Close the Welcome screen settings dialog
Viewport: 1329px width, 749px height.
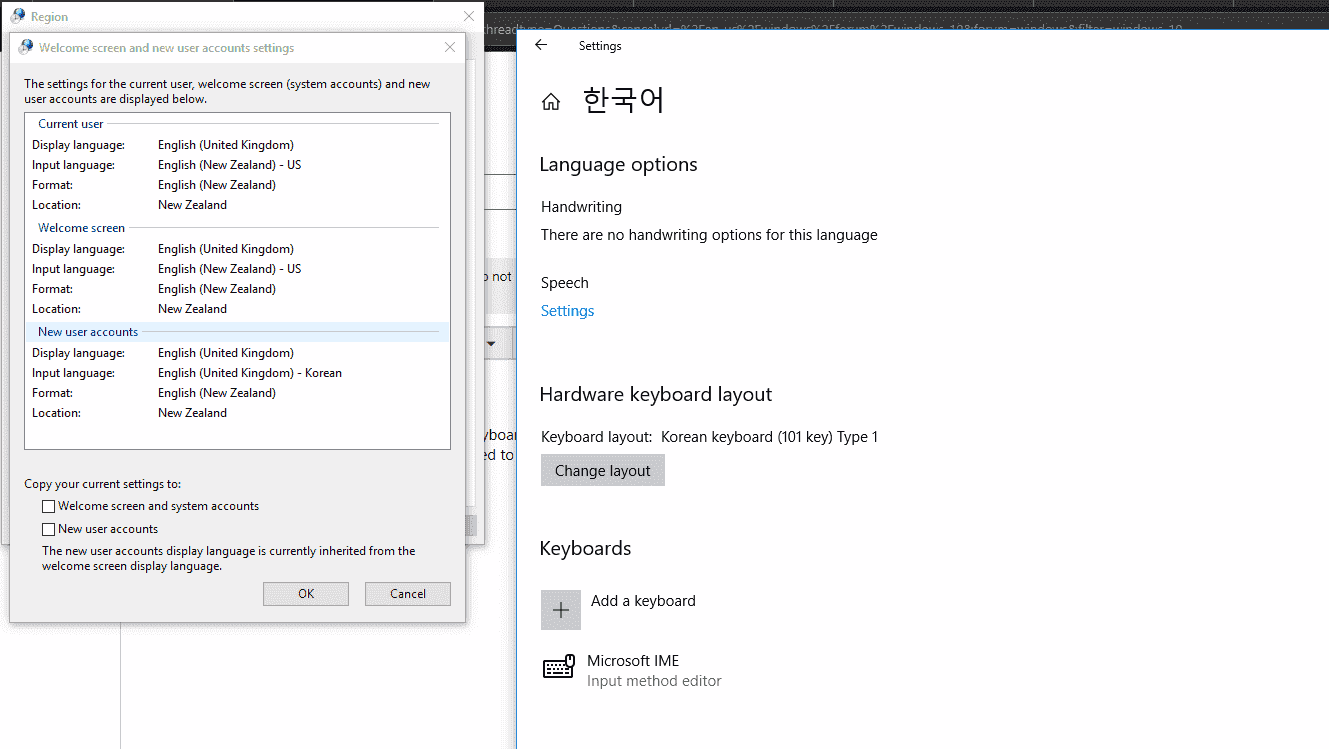450,47
